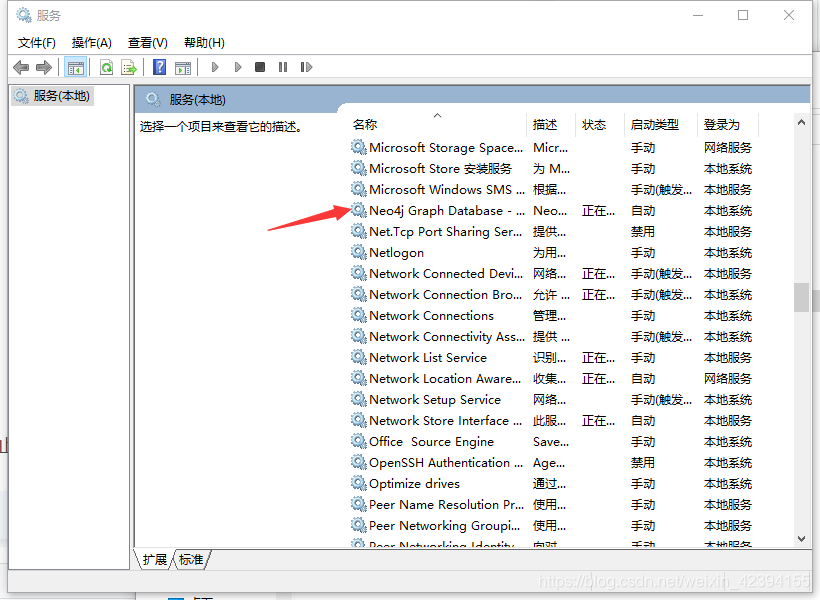The width and height of the screenshot is (820, 600).
Task: Select the Network Connections service name
Action: click(x=431, y=315)
